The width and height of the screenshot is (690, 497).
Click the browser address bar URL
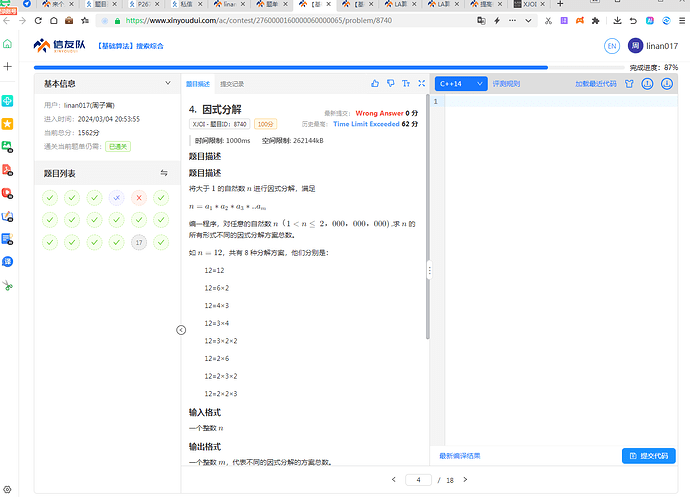point(258,21)
